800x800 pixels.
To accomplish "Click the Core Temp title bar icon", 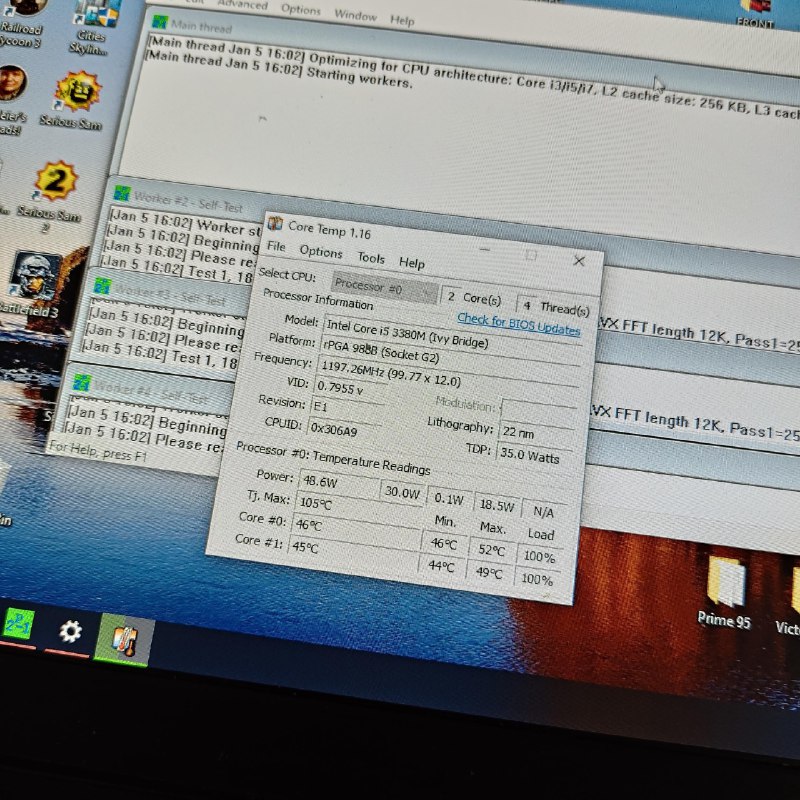I will 276,223.
